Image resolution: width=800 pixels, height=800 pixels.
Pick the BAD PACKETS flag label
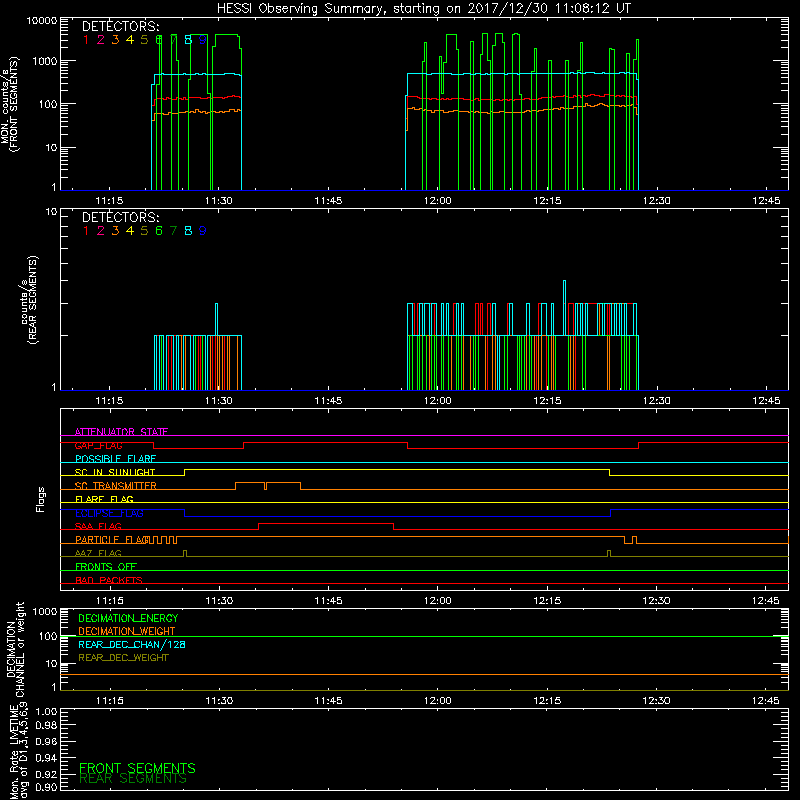(109, 580)
